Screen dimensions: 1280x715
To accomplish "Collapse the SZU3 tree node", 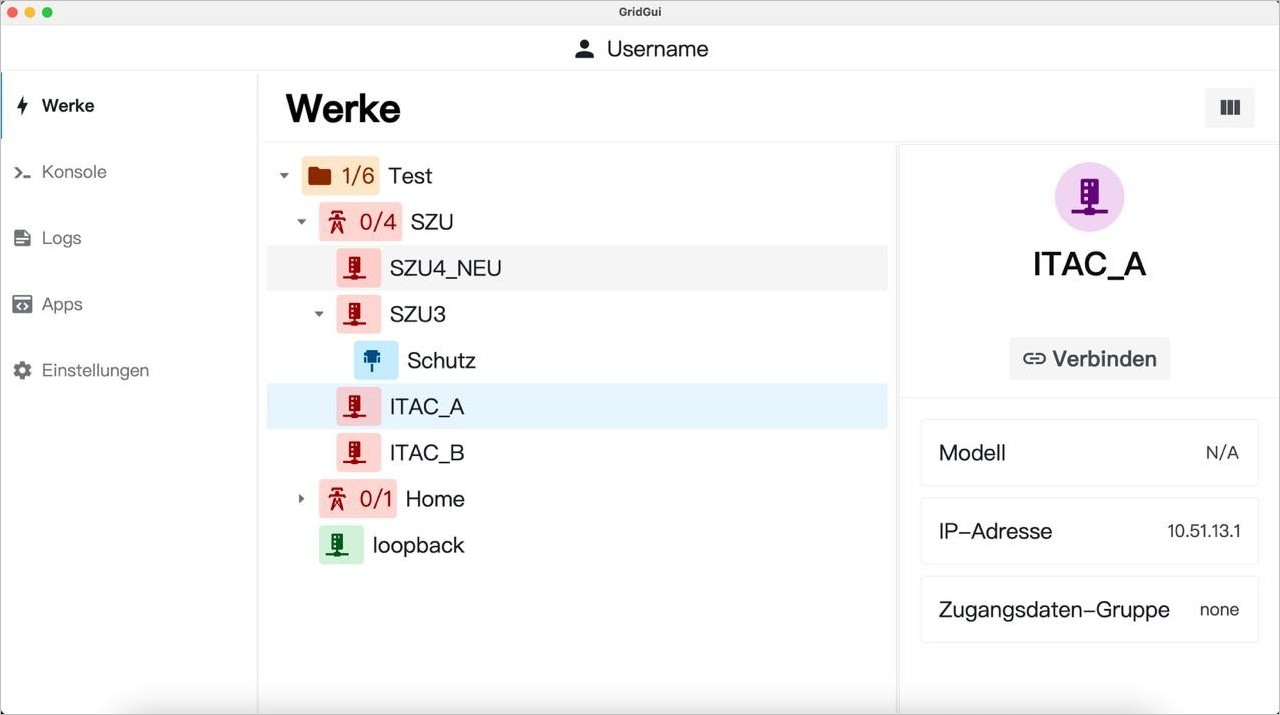I will (319, 314).
